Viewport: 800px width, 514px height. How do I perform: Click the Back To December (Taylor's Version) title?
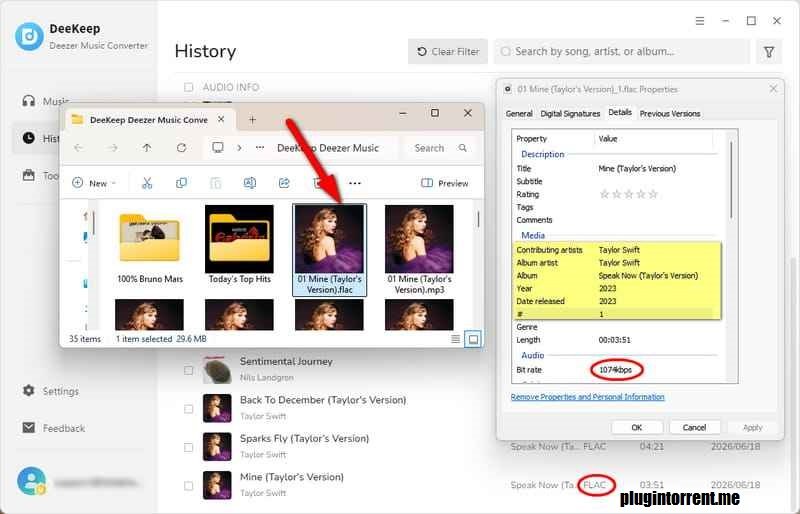pos(323,400)
